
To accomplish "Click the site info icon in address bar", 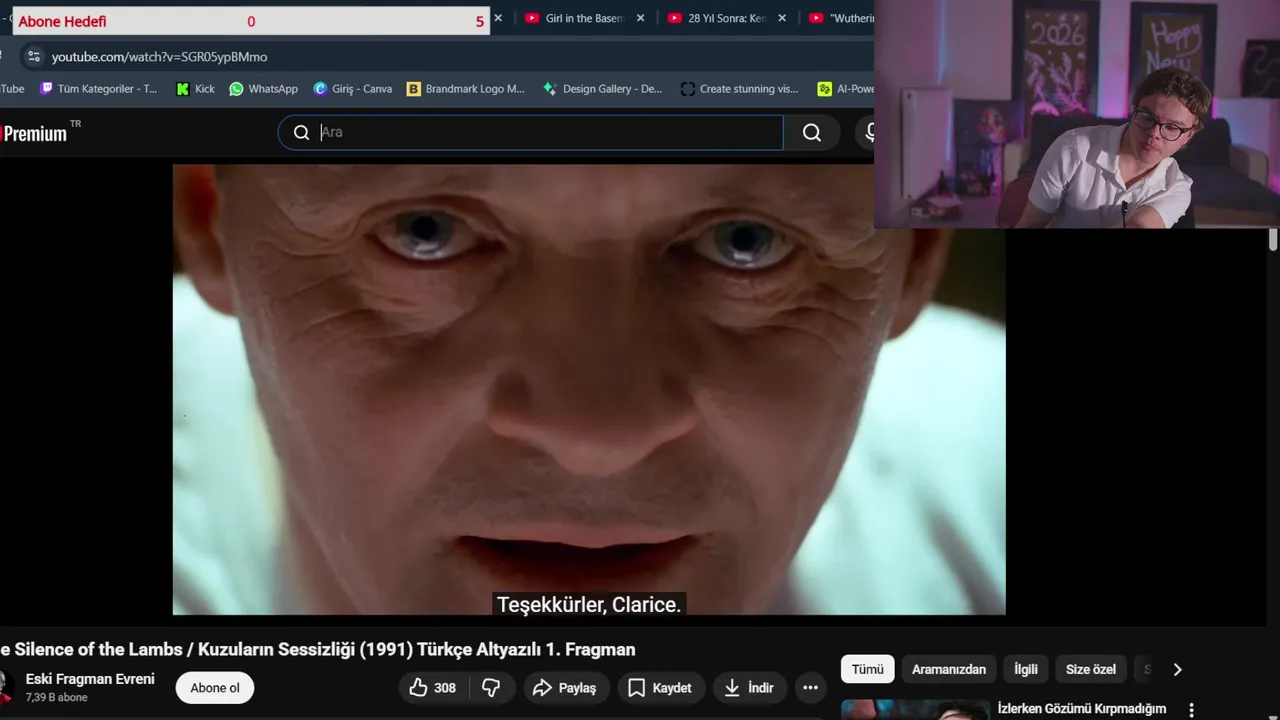I will (33, 56).
